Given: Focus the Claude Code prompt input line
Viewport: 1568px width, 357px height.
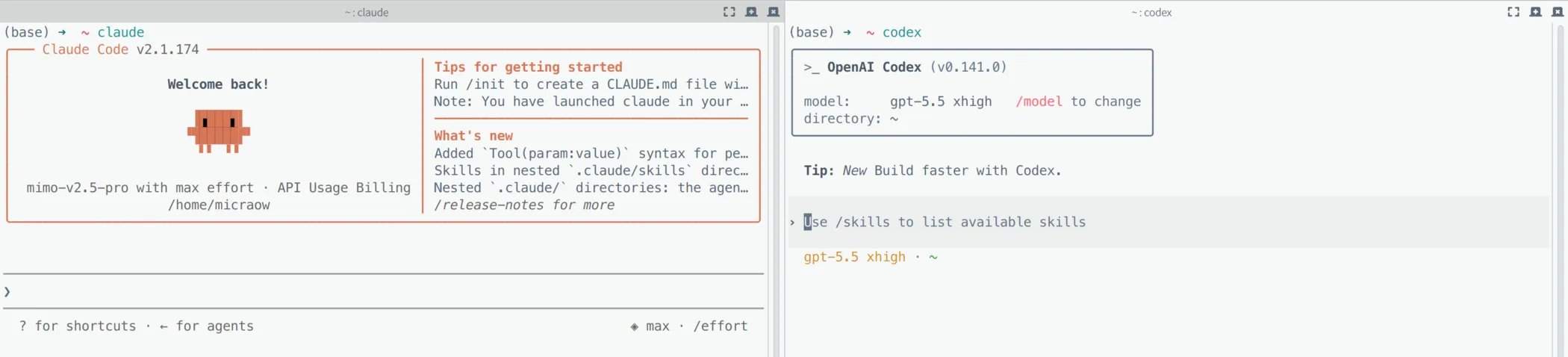Looking at the screenshot, I should point(384,291).
